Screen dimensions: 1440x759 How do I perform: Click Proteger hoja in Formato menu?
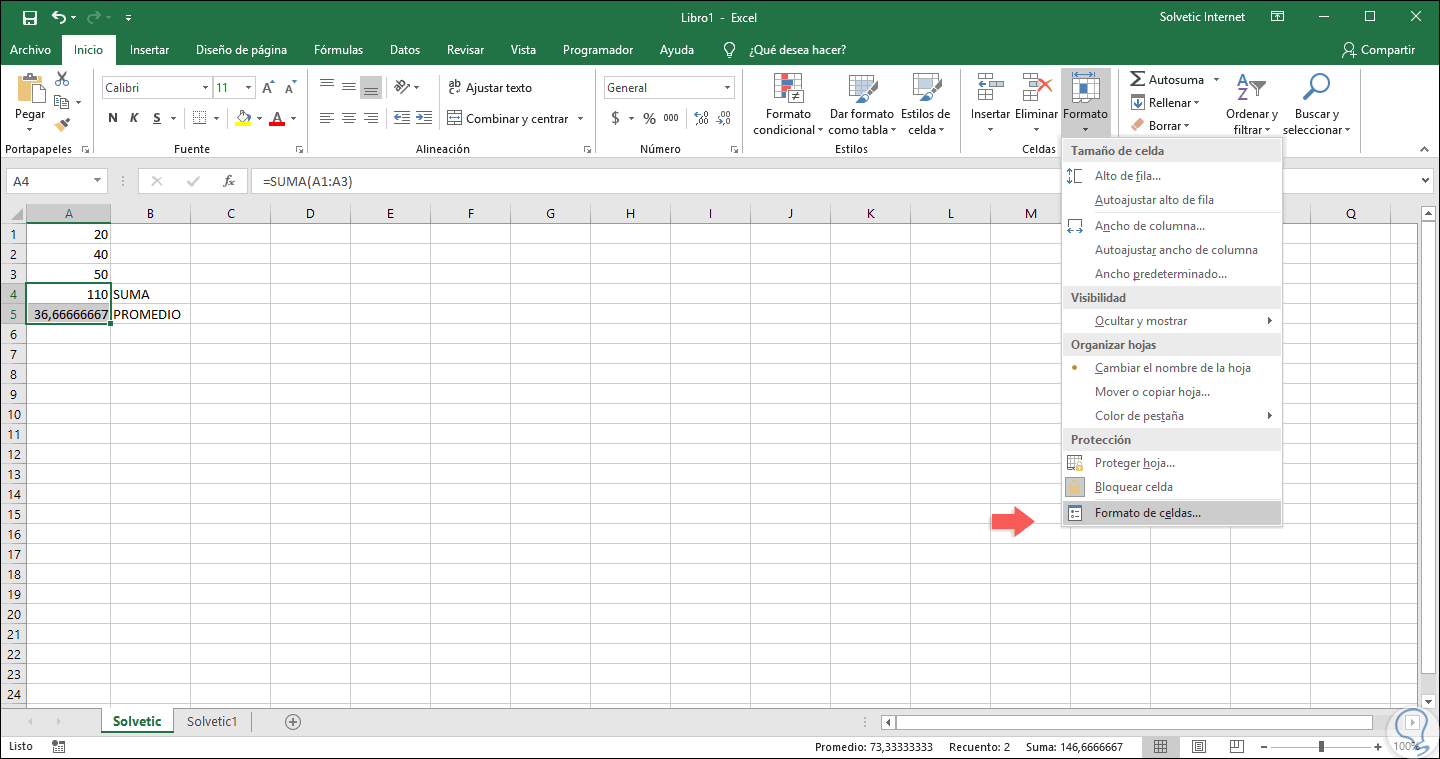click(x=1172, y=463)
